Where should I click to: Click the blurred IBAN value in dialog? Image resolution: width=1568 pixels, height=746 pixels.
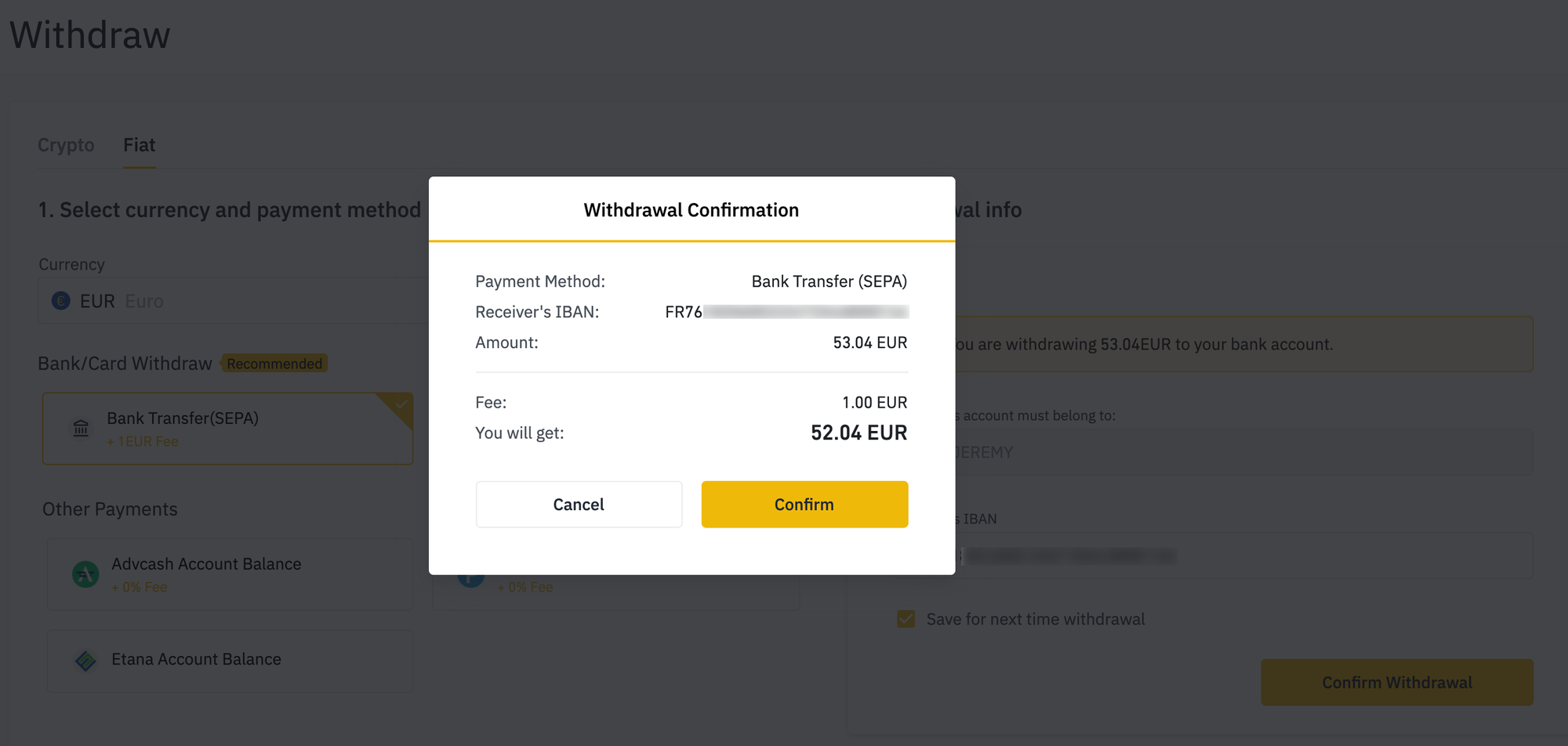tap(806, 312)
